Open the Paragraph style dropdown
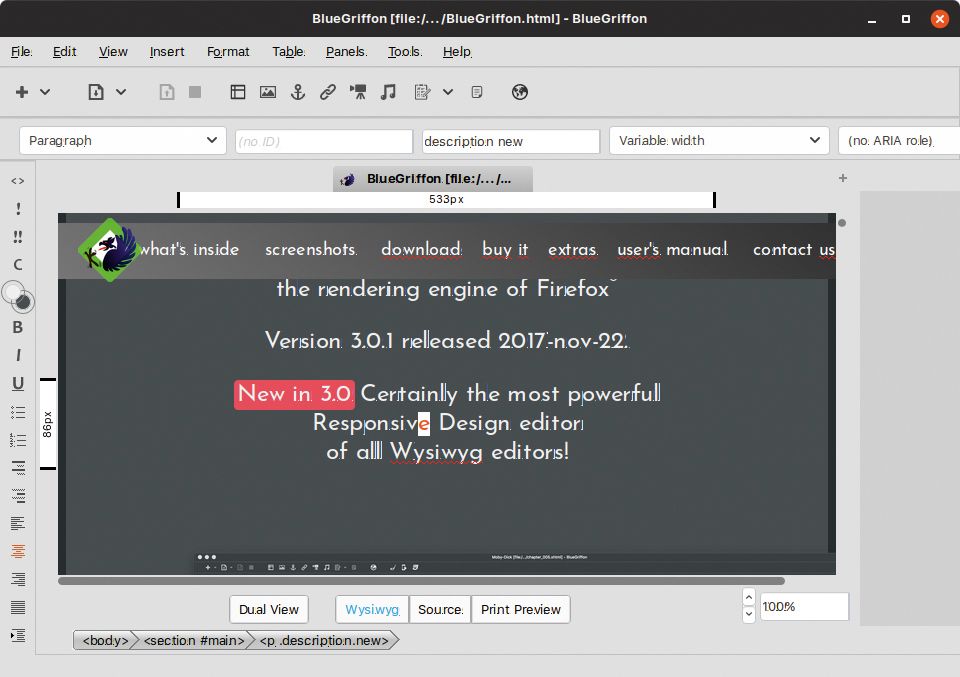This screenshot has height=677, width=960. (x=122, y=140)
